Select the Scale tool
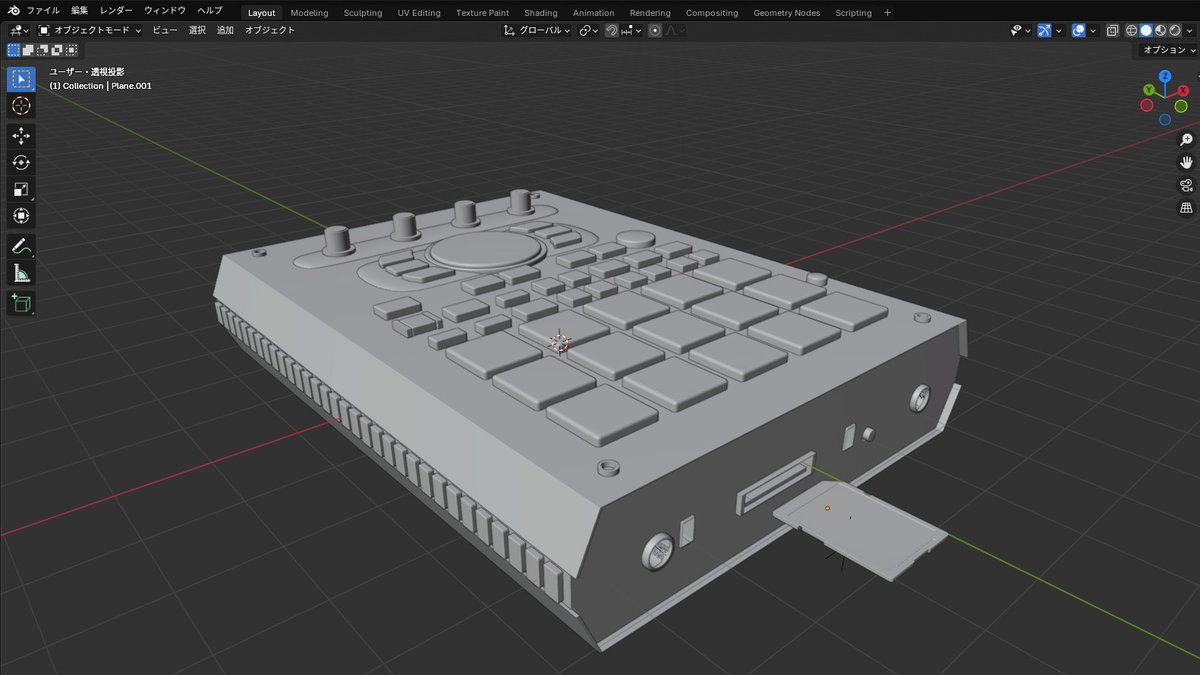 20,189
